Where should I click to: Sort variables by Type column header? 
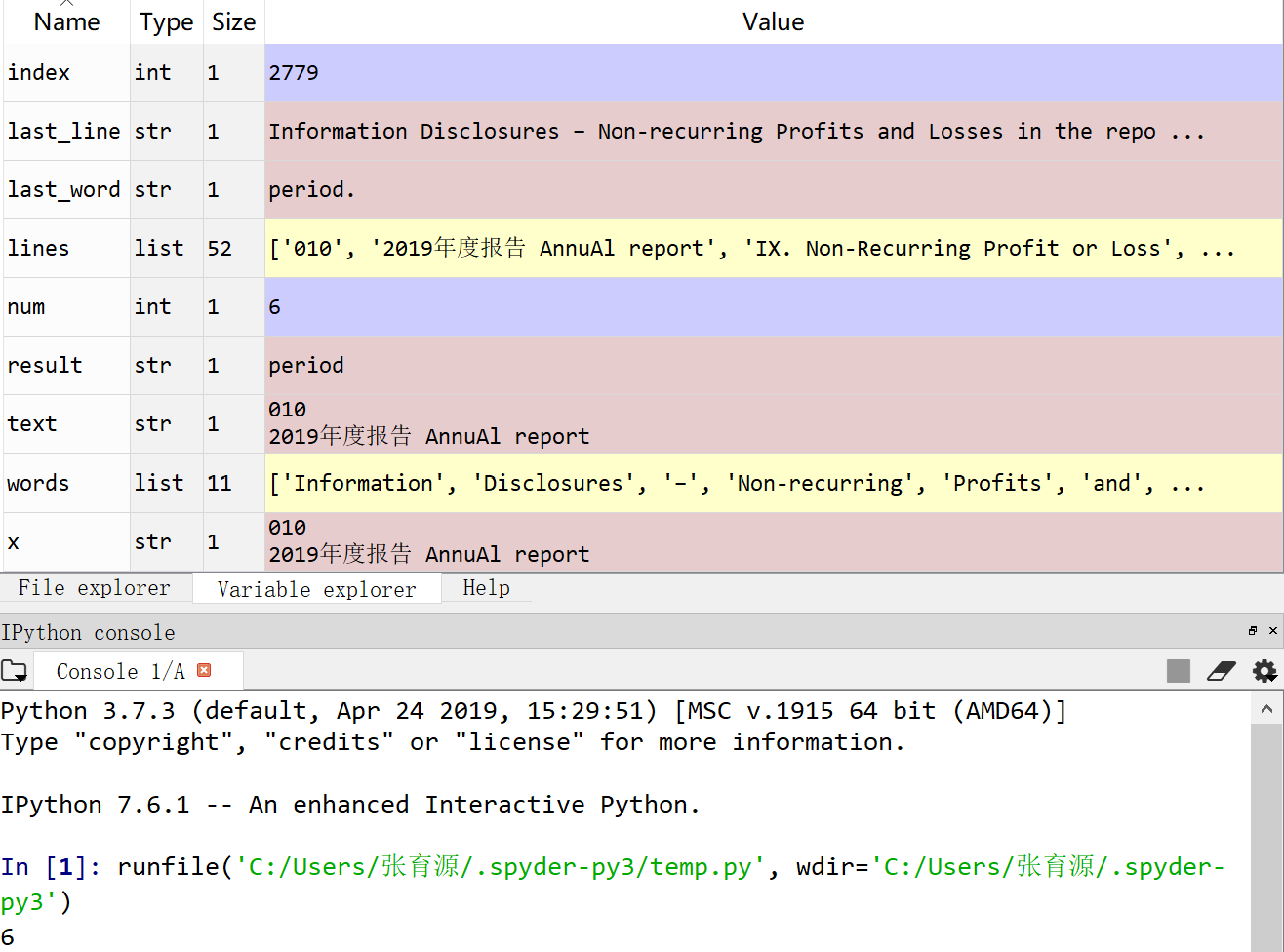coord(166,22)
